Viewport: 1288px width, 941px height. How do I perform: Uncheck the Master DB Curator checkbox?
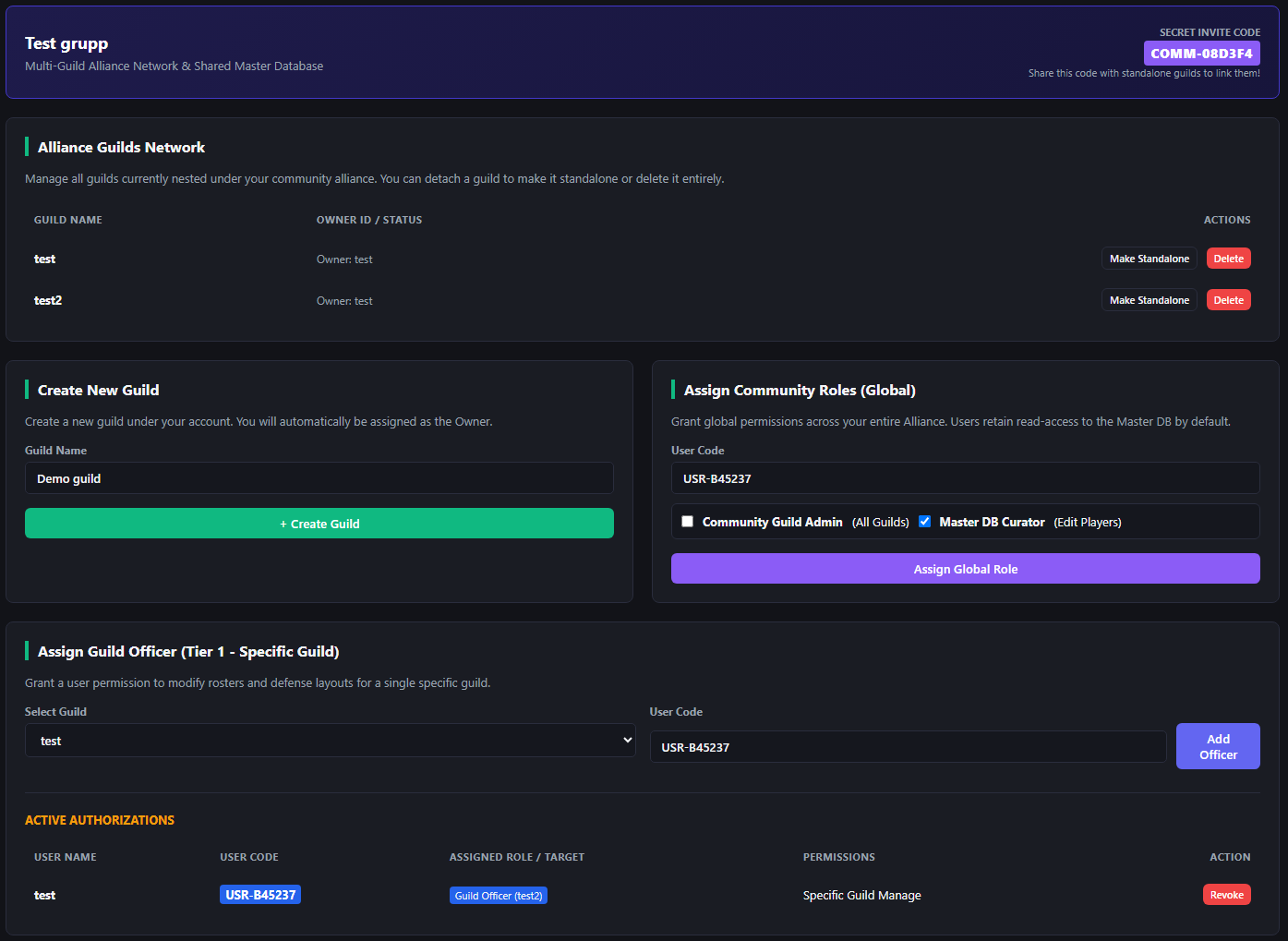(924, 522)
